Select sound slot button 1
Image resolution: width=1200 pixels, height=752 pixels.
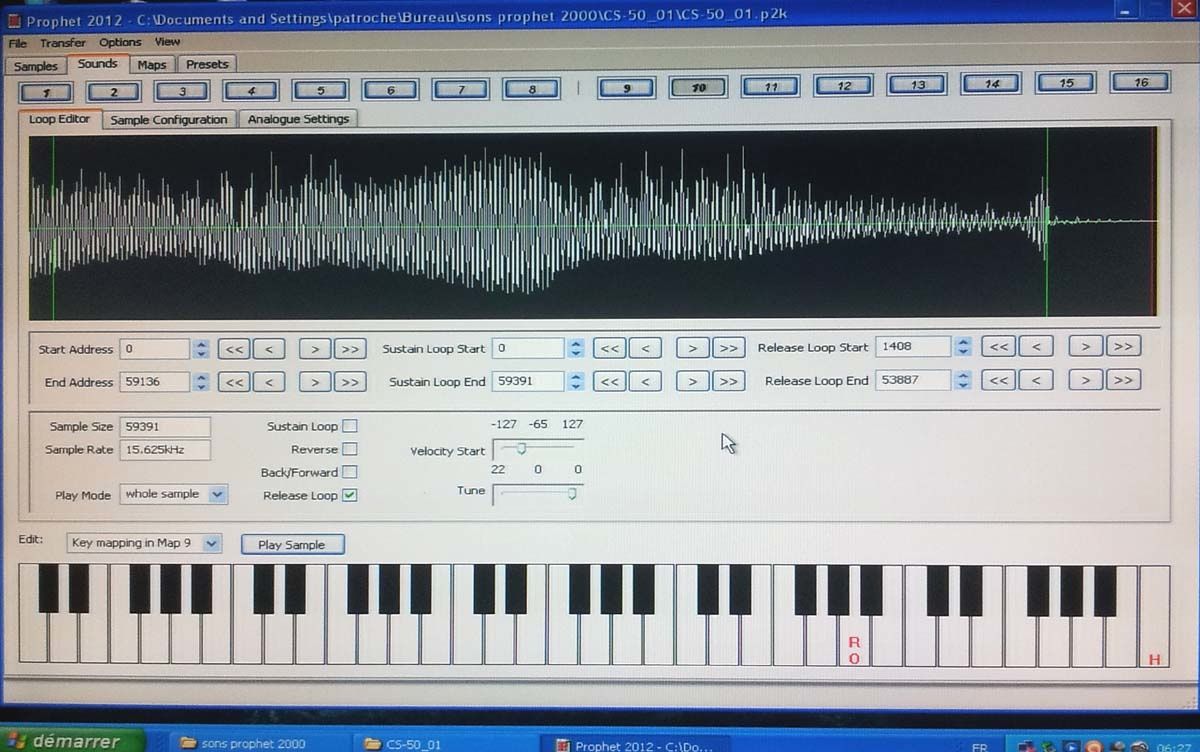pos(44,91)
